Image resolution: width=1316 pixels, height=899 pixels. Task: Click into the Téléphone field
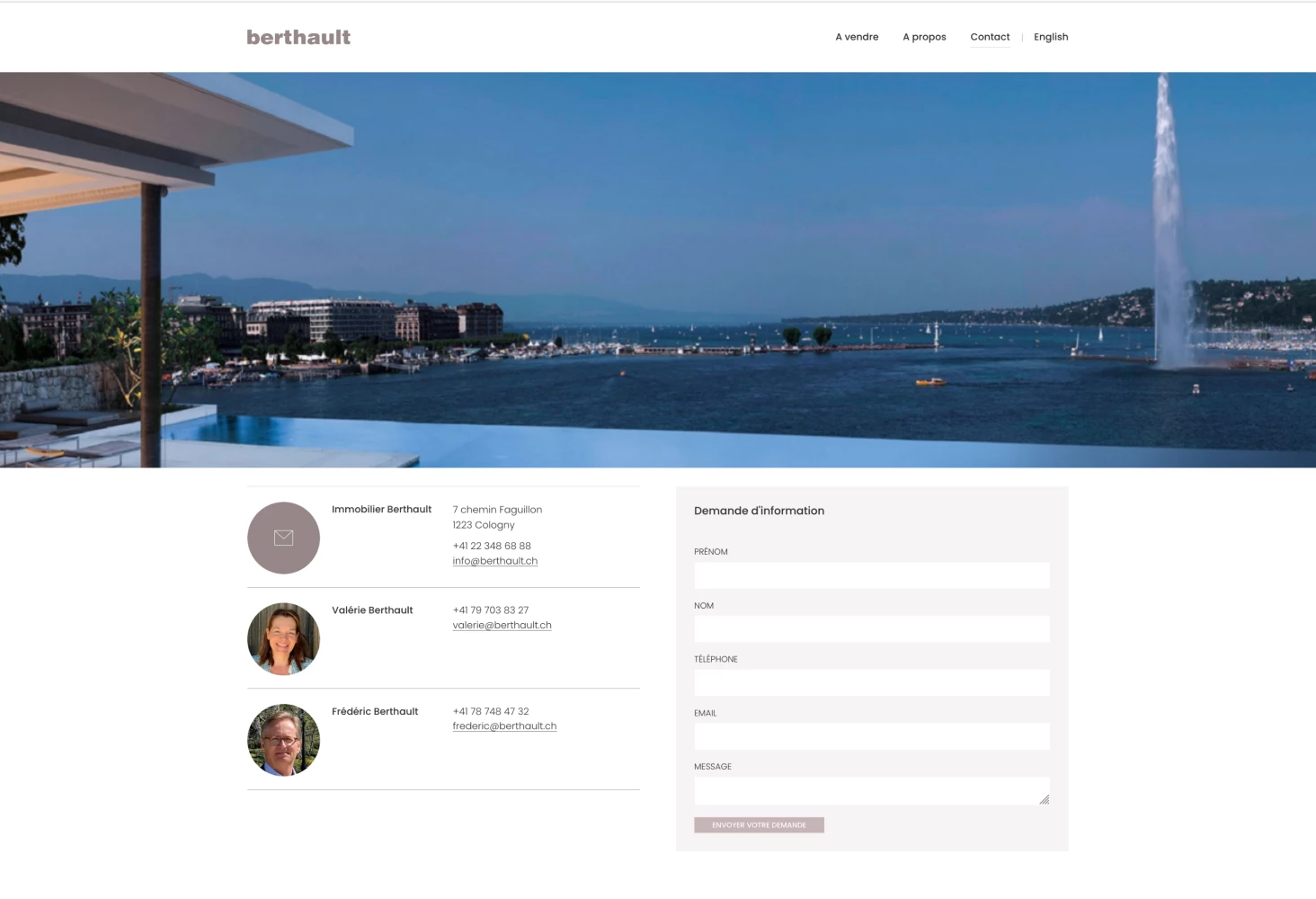pos(871,682)
